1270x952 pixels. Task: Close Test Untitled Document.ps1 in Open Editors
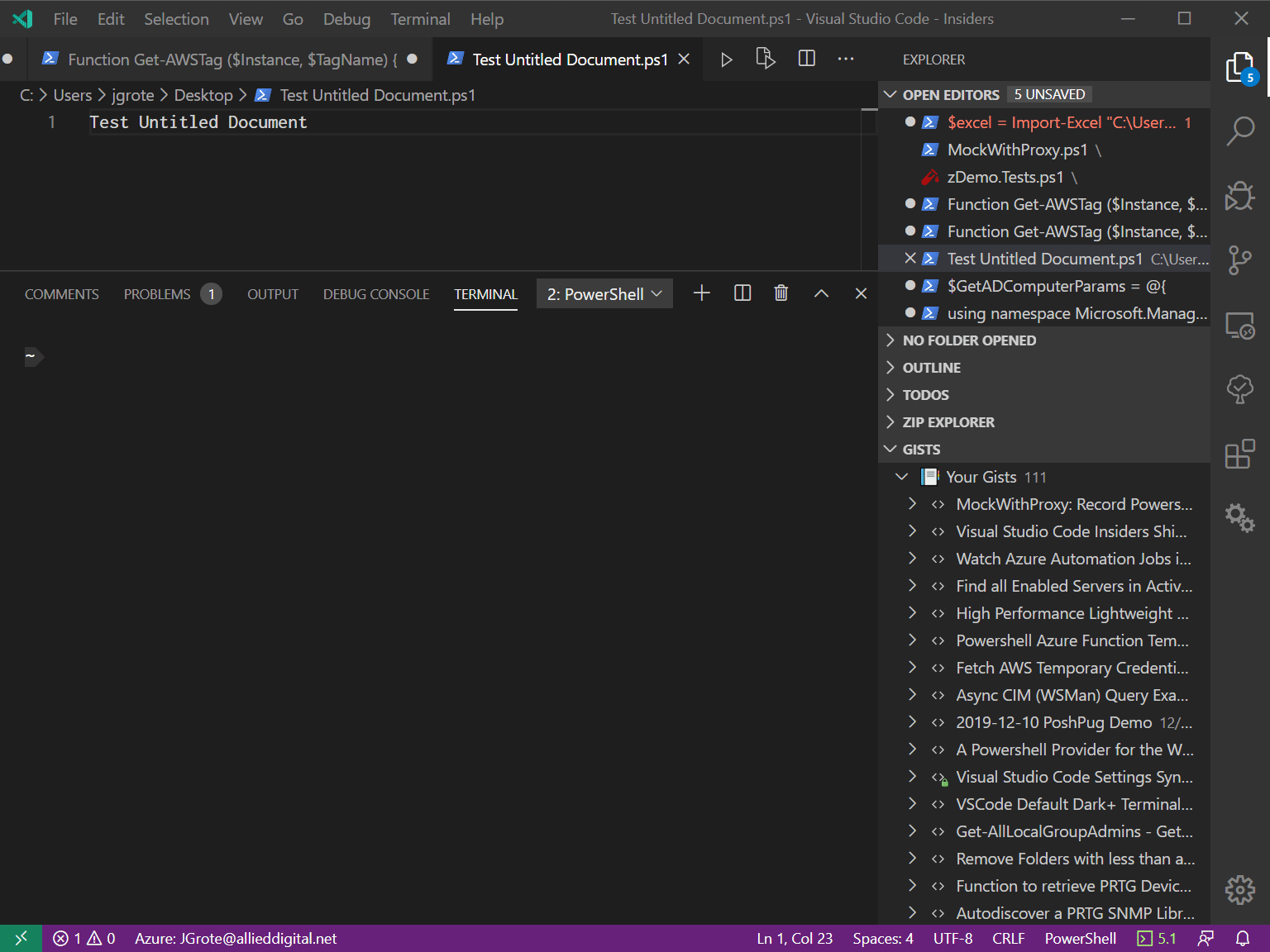click(x=910, y=259)
